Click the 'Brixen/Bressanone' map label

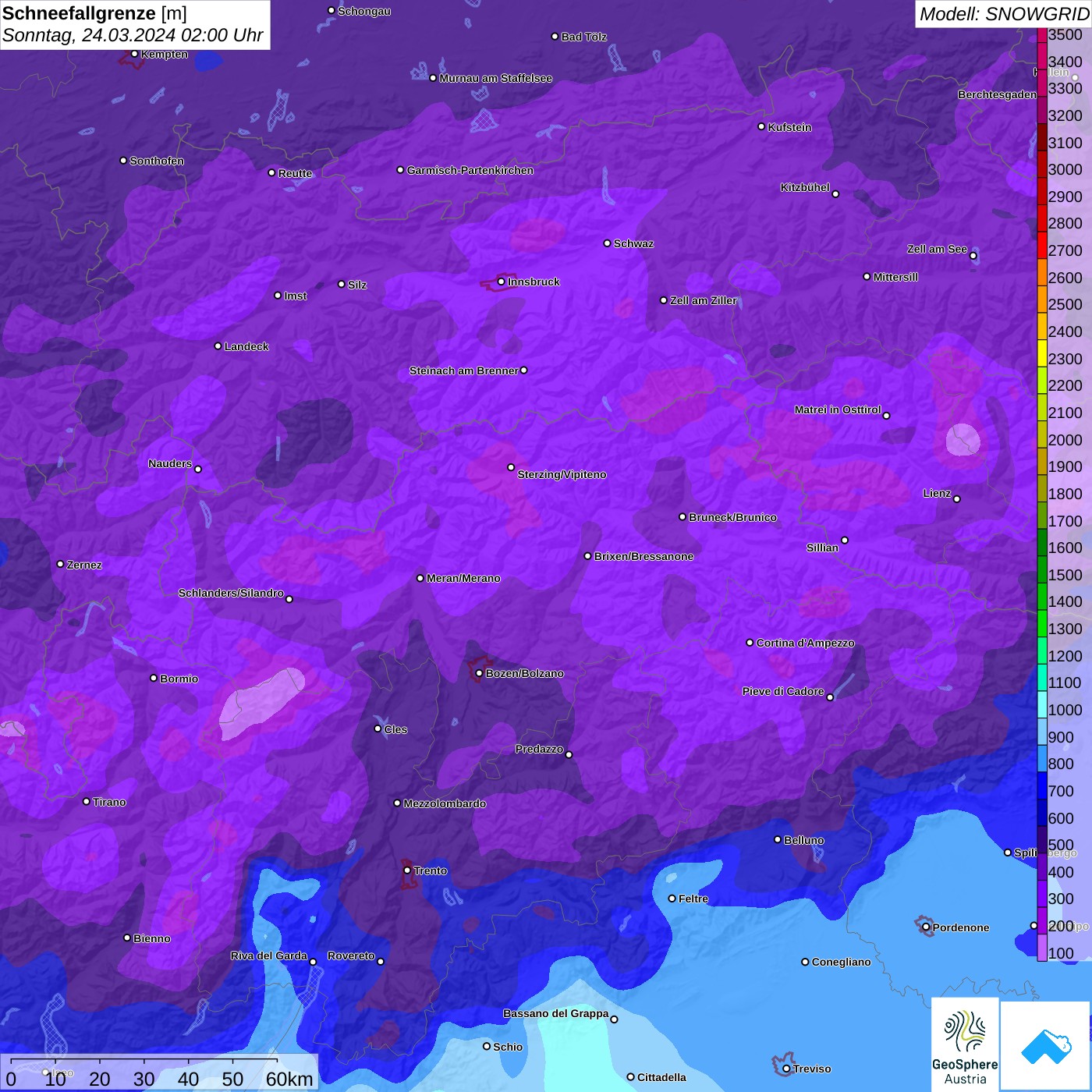point(643,556)
